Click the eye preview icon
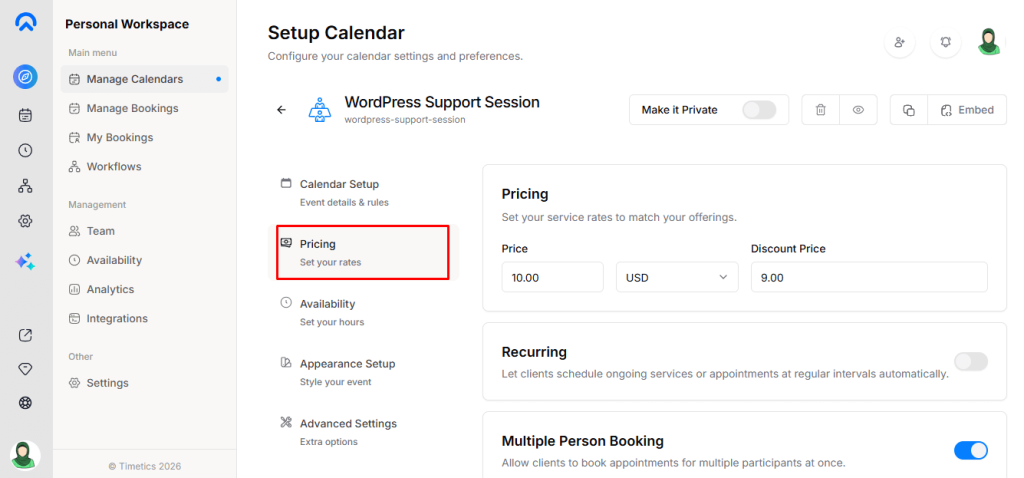Image resolution: width=1024 pixels, height=478 pixels. pyautogui.click(x=858, y=110)
